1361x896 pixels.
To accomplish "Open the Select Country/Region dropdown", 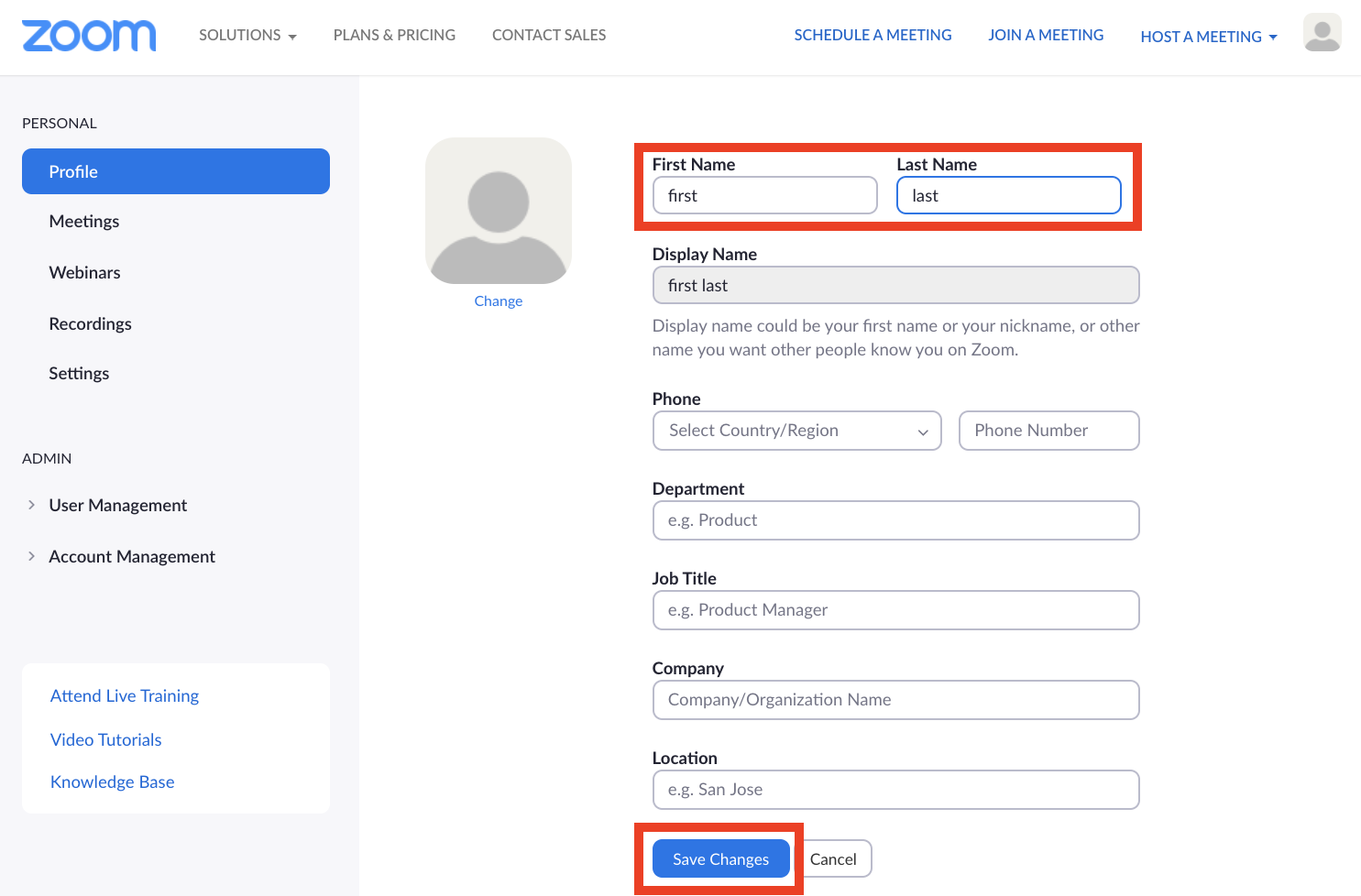I will pyautogui.click(x=797, y=431).
